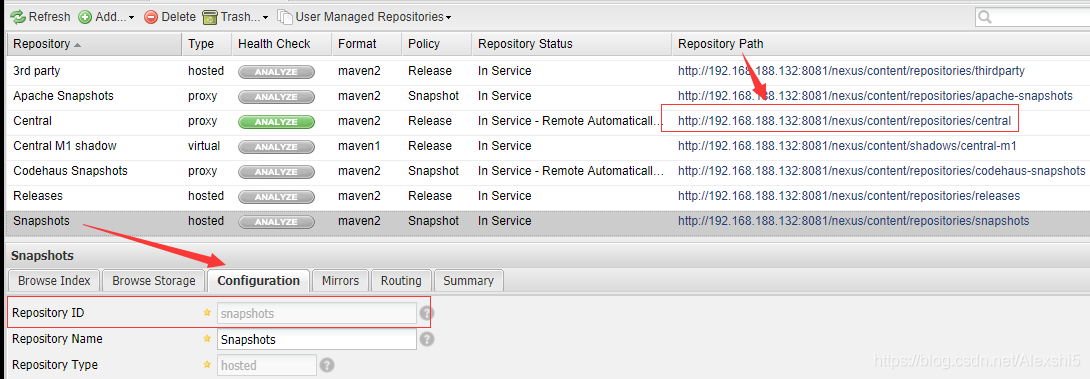Sort by the Type column header
This screenshot has height=379, width=1090.
[206, 44]
